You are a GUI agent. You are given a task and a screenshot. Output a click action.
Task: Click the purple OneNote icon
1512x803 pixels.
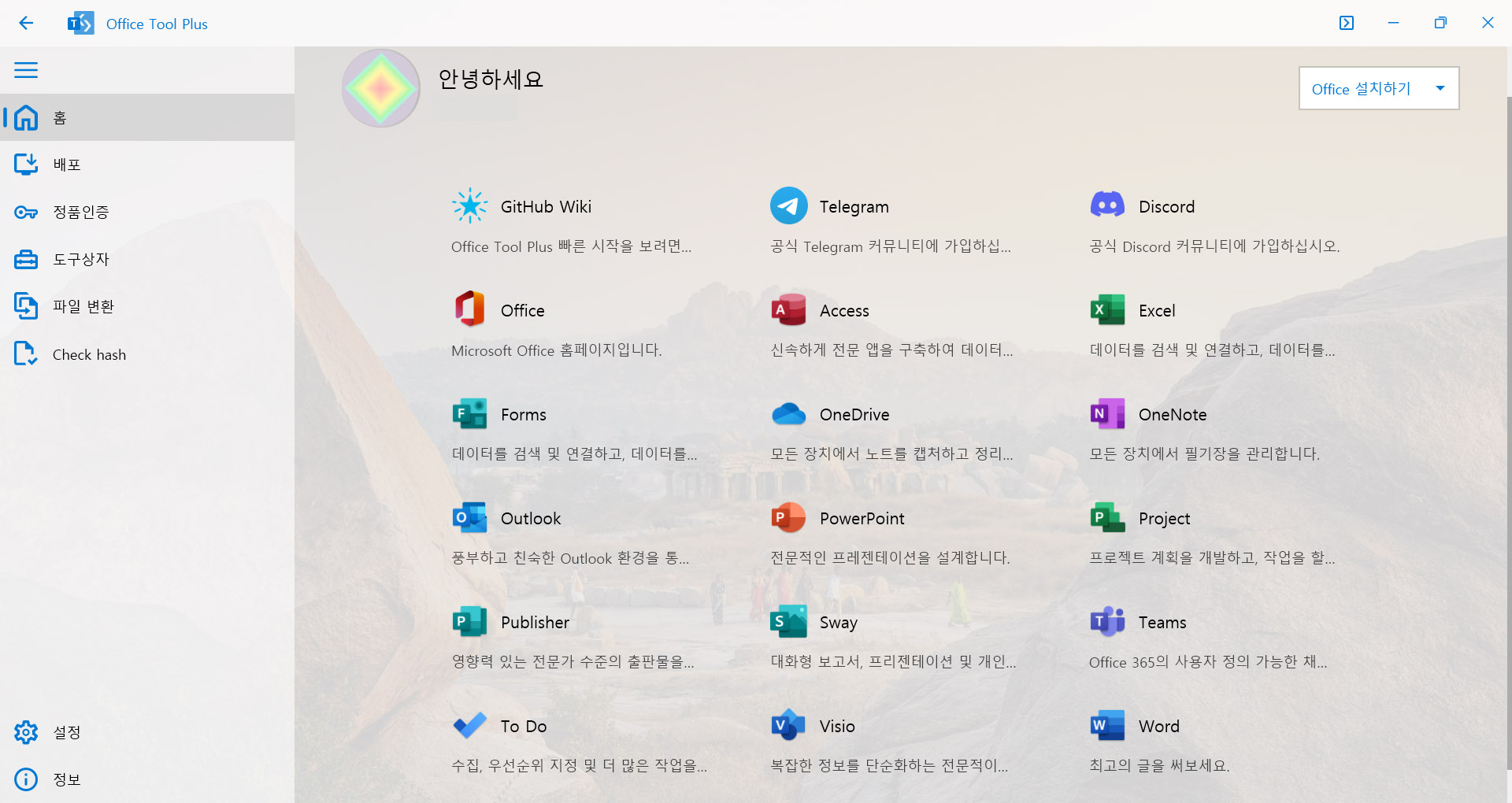(x=1108, y=413)
